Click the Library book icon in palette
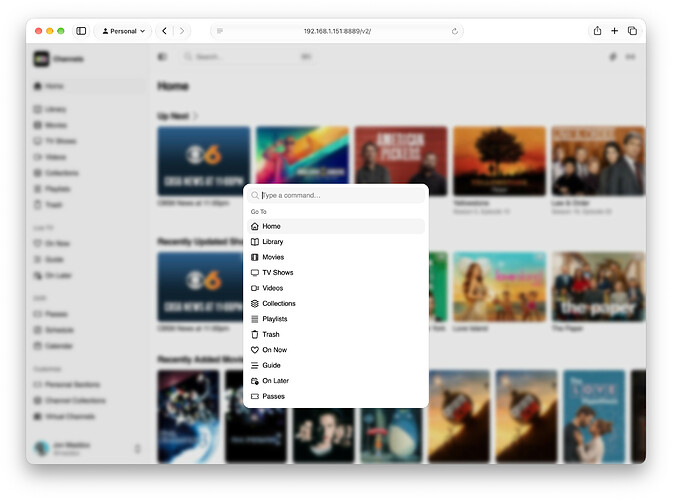Screen dimensions: 673x500 pyautogui.click(x=255, y=242)
